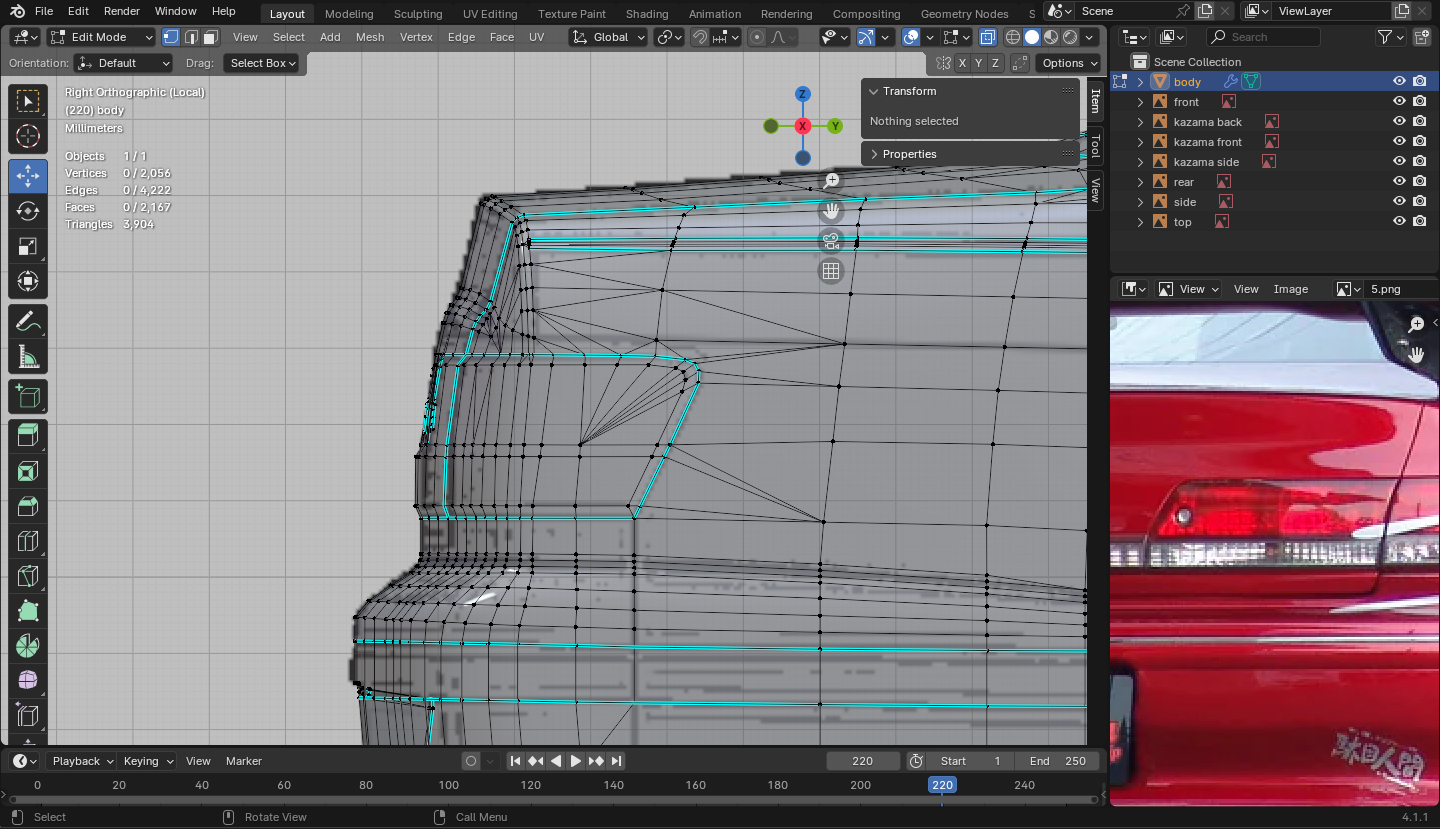
Task: Expand the kazama front collection
Action: (1140, 142)
